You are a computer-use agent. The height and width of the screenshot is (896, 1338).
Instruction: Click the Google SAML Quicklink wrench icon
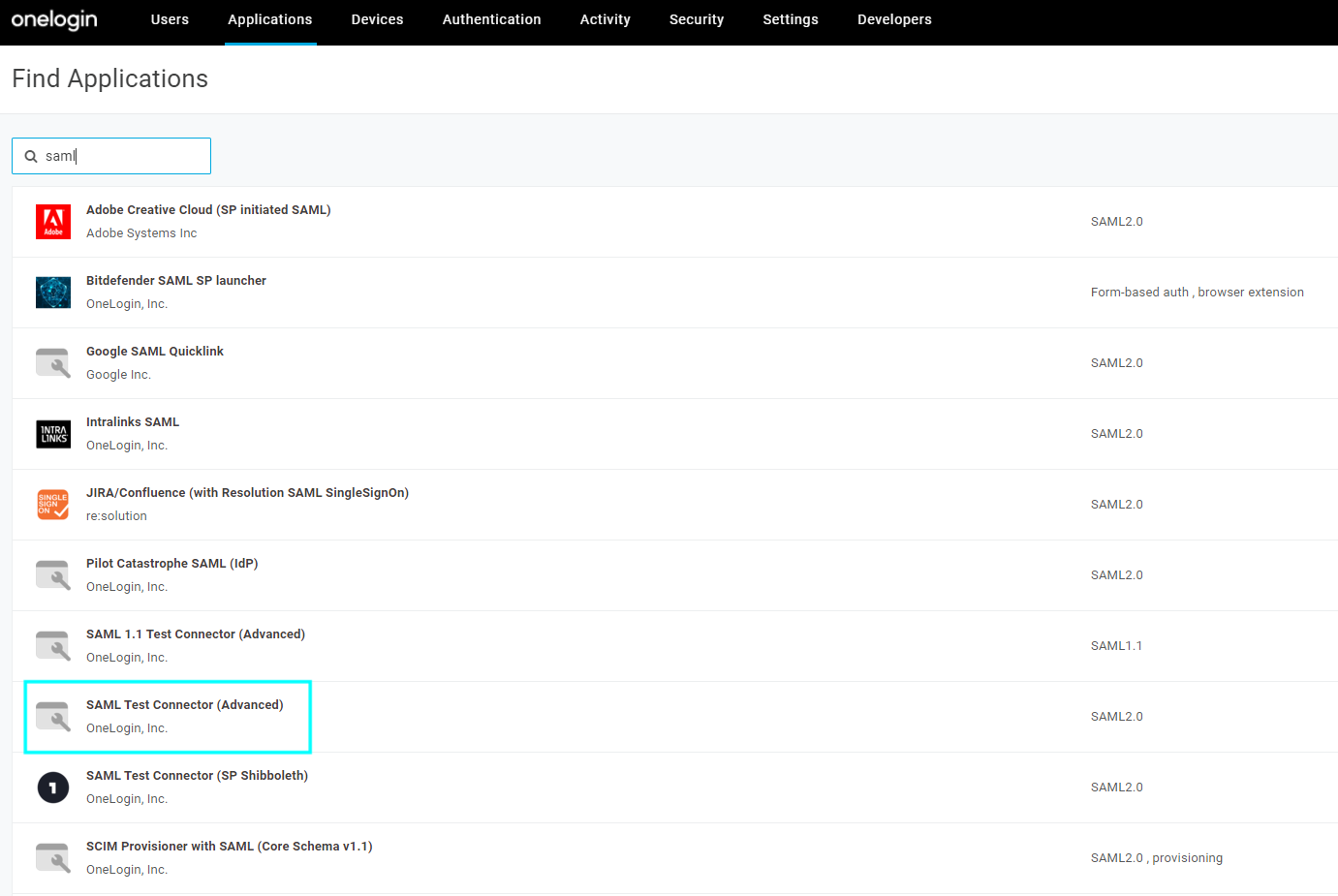click(x=53, y=363)
